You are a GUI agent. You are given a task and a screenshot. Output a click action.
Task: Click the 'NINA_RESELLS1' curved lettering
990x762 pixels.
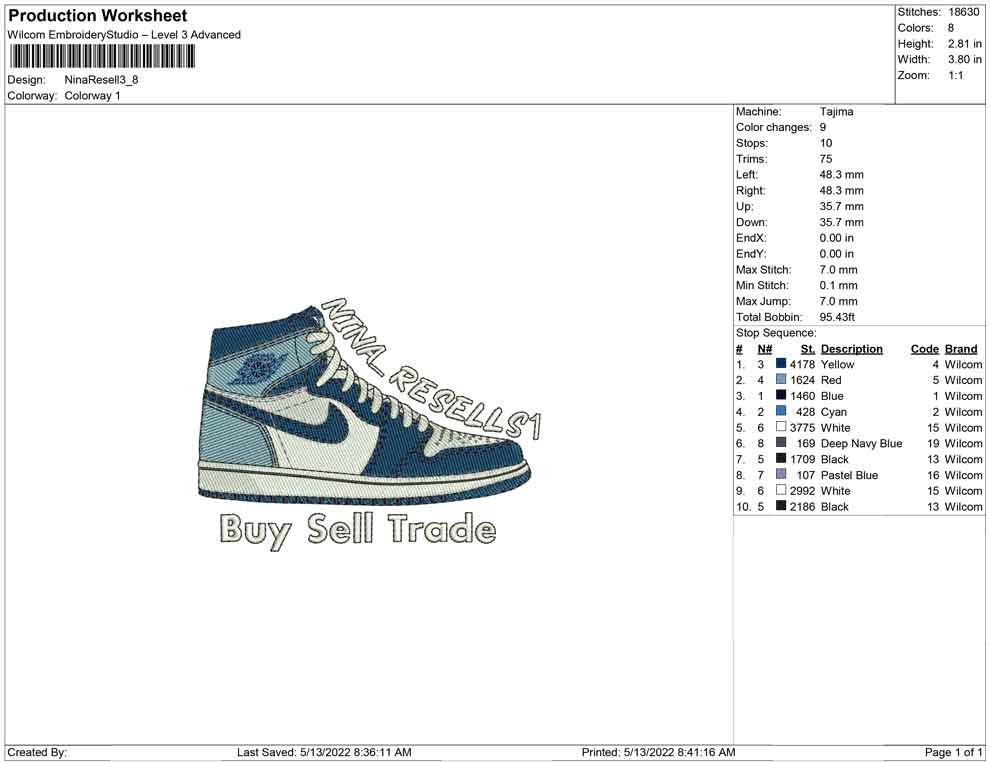tap(431, 368)
